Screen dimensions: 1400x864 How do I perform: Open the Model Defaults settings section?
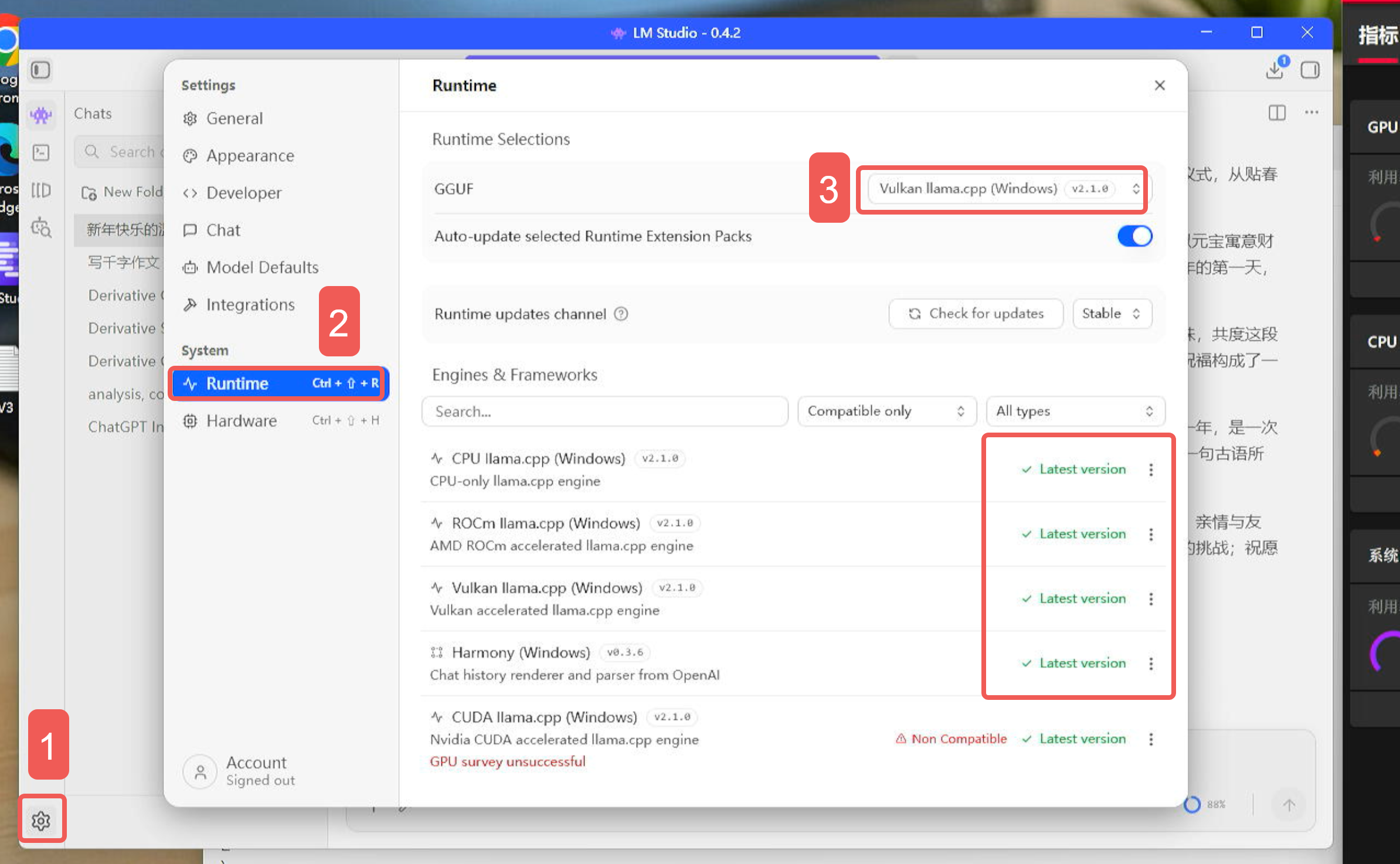[262, 267]
